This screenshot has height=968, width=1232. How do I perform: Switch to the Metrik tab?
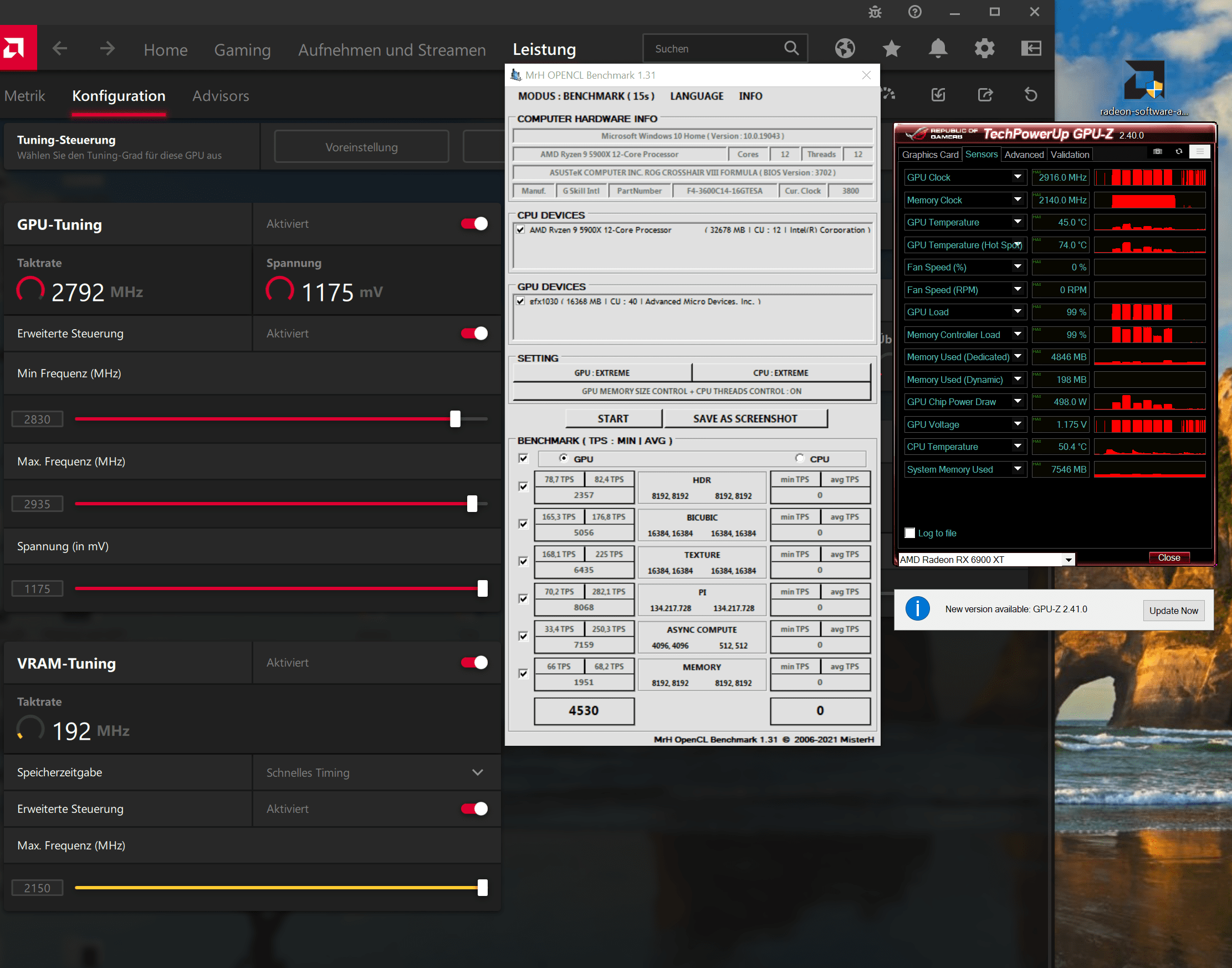tap(24, 96)
